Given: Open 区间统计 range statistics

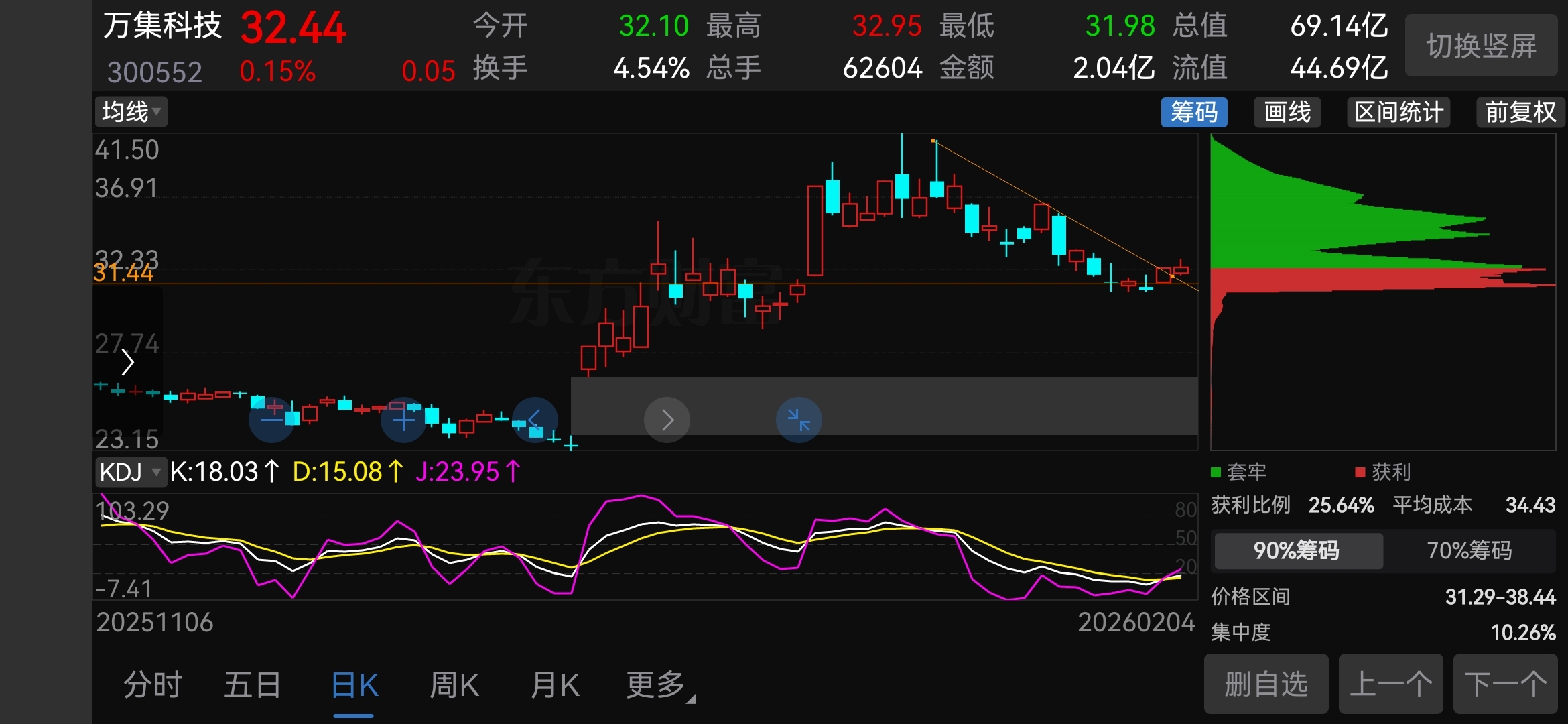Looking at the screenshot, I should (x=1398, y=112).
